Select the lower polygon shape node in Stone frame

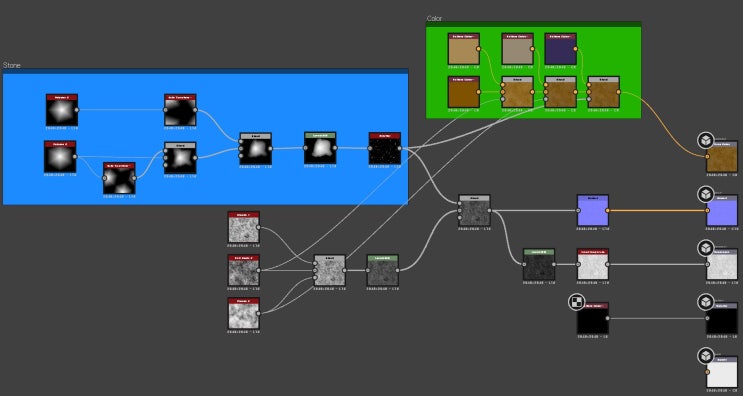pos(60,156)
